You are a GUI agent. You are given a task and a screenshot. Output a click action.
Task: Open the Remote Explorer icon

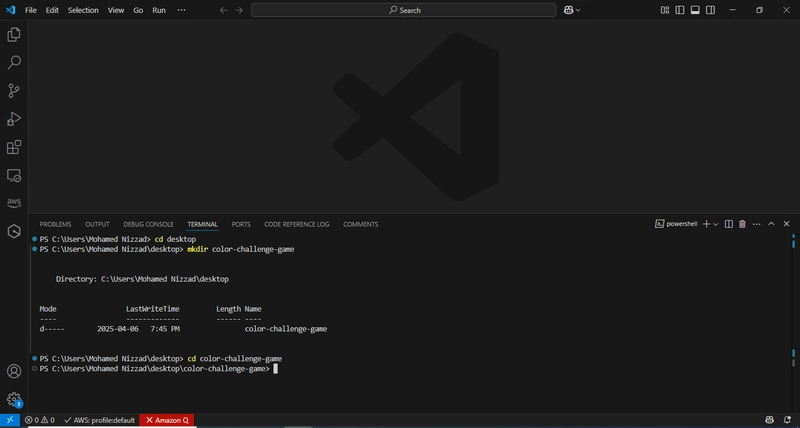[x=14, y=175]
